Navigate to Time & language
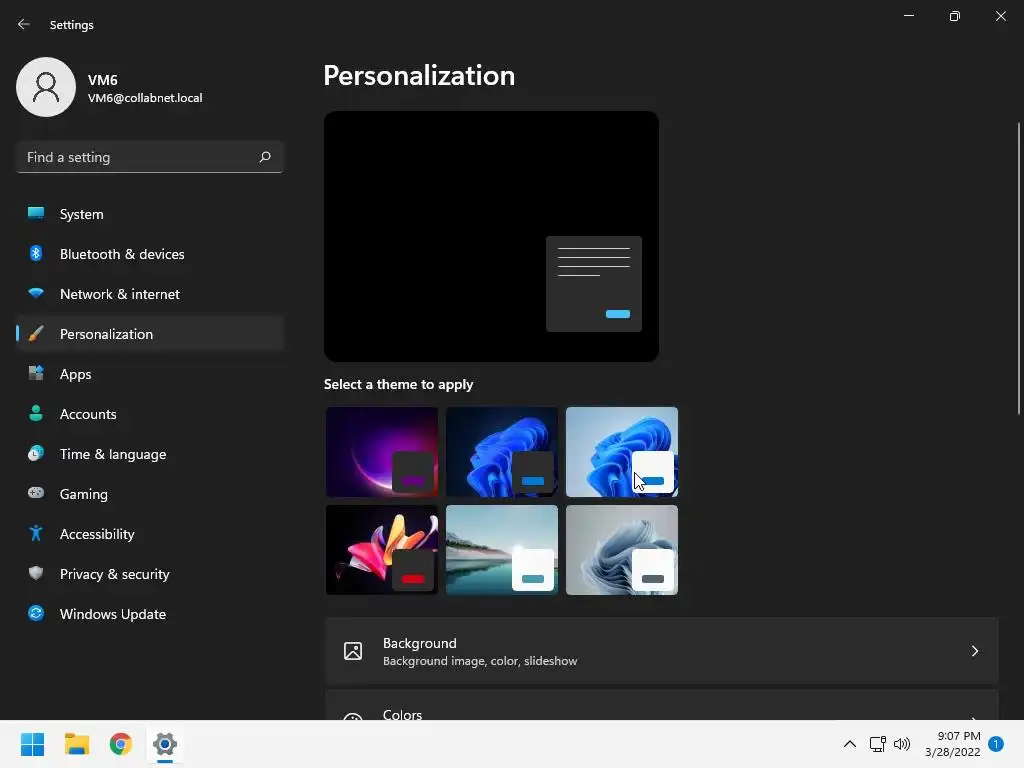This screenshot has width=1024, height=768. point(150,454)
